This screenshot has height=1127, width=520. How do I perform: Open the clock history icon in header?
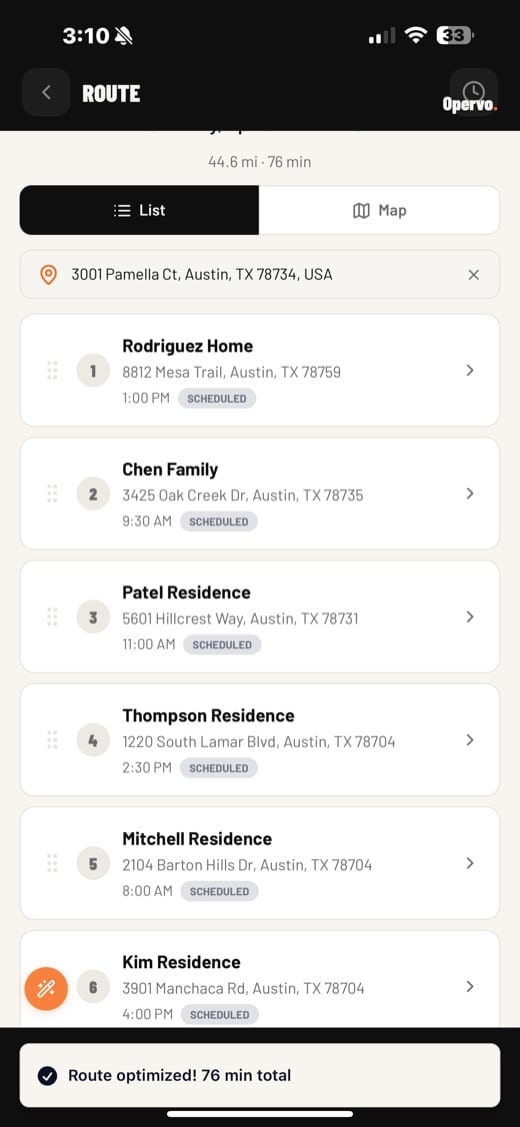point(473,91)
